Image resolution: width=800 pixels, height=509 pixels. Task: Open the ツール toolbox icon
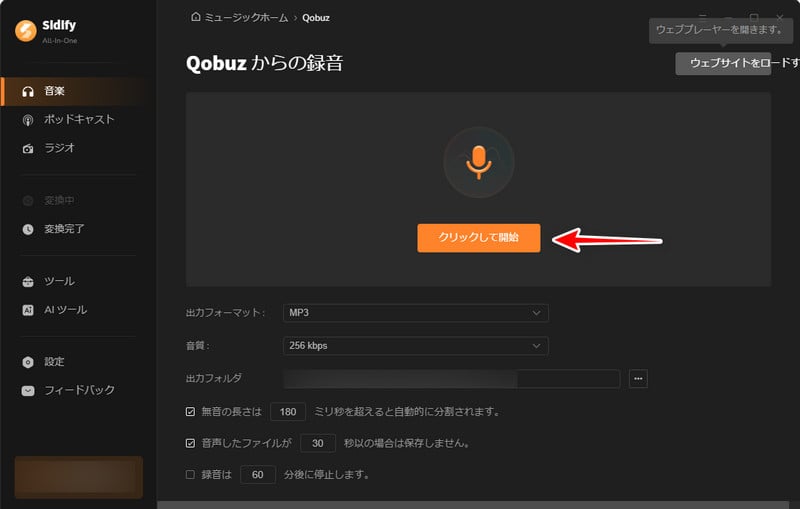pyautogui.click(x=28, y=282)
